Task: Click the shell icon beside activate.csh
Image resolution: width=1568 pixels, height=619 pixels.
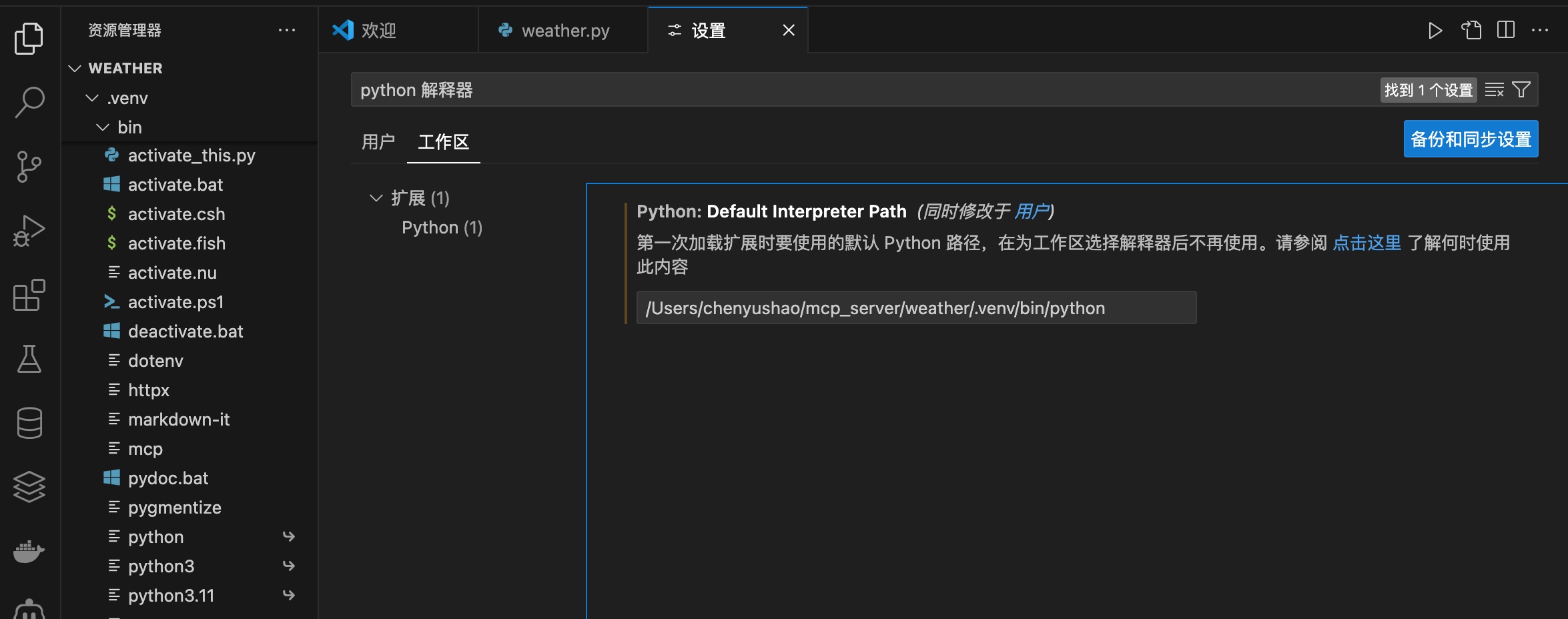Action: (x=111, y=213)
